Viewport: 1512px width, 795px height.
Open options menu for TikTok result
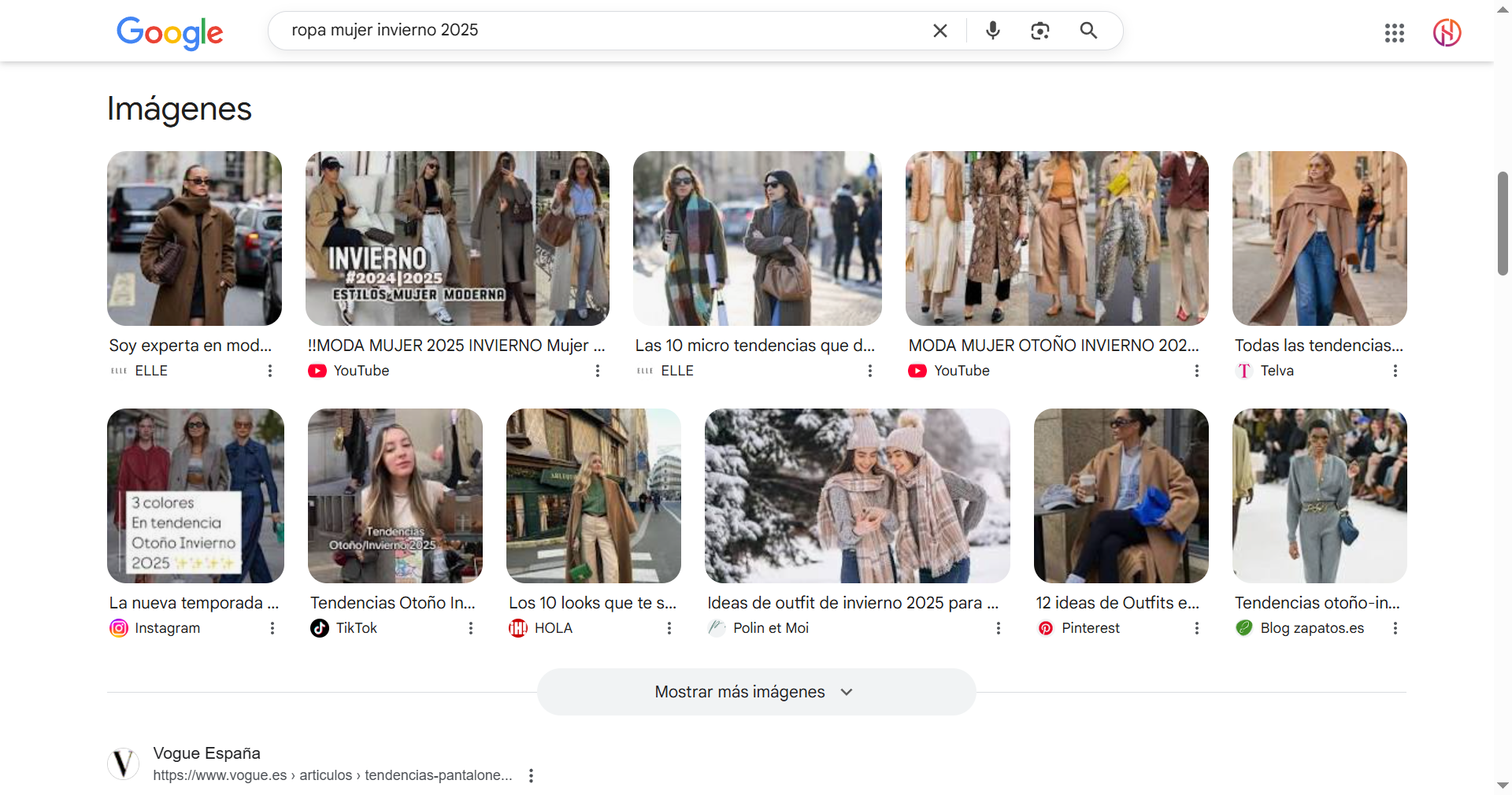(471, 628)
